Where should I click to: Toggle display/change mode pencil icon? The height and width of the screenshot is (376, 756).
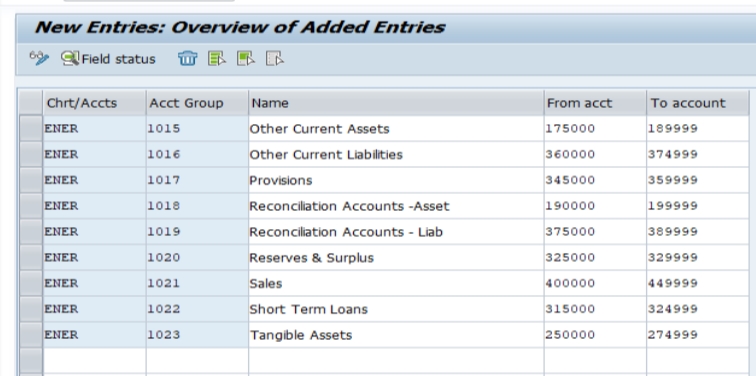39,58
